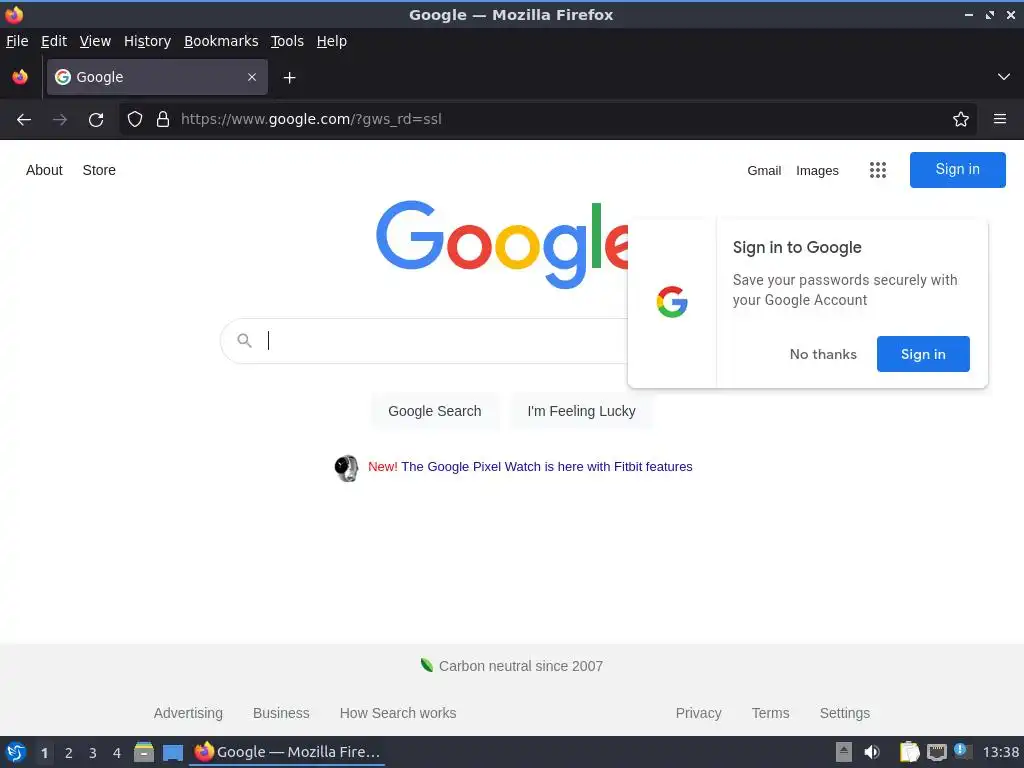Select the Google browser tab
1024x768 pixels.
click(157, 77)
